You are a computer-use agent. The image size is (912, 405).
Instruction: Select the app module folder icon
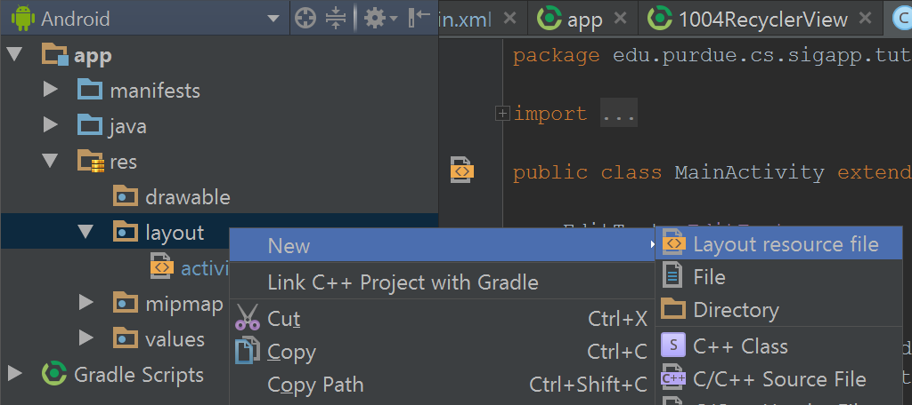coord(56,55)
